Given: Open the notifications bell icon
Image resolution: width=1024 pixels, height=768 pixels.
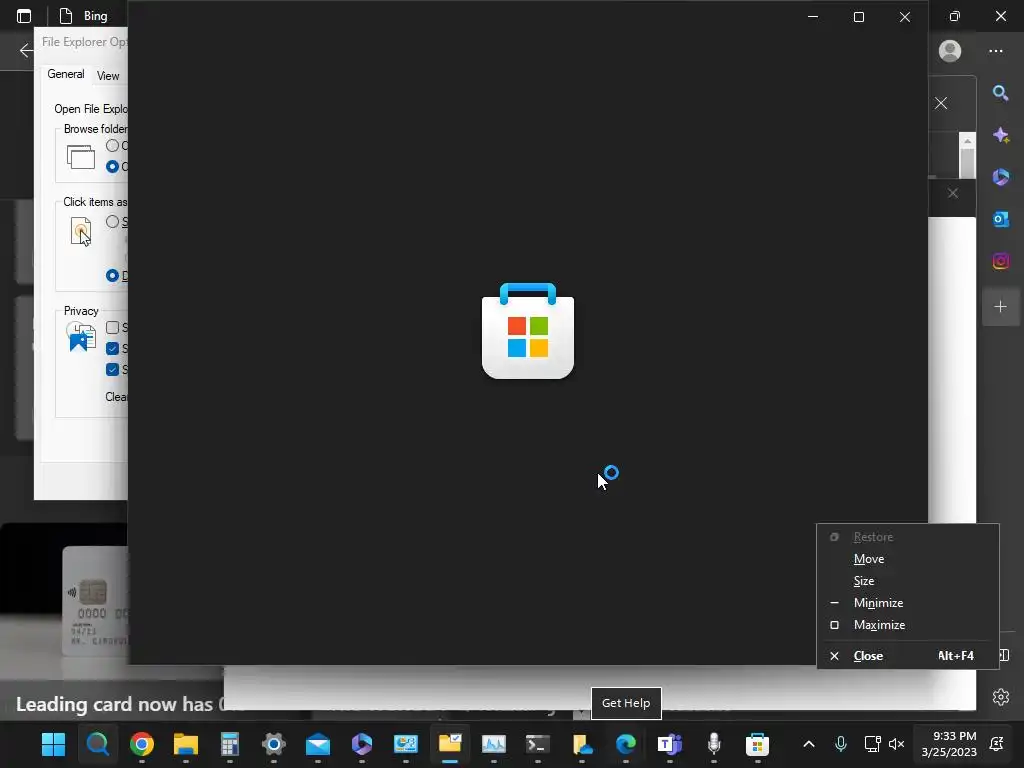Looking at the screenshot, I should click(x=997, y=744).
